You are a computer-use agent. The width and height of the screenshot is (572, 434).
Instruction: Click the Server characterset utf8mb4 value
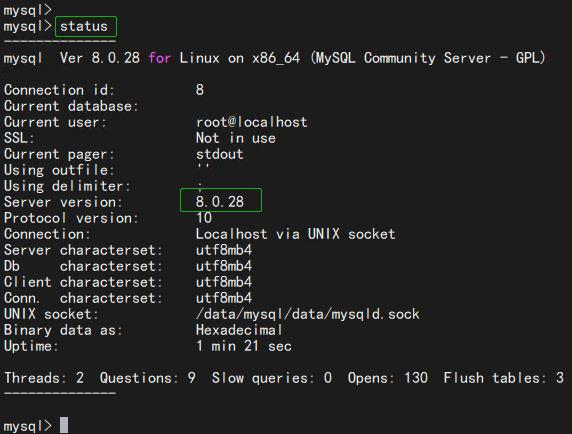pos(224,250)
